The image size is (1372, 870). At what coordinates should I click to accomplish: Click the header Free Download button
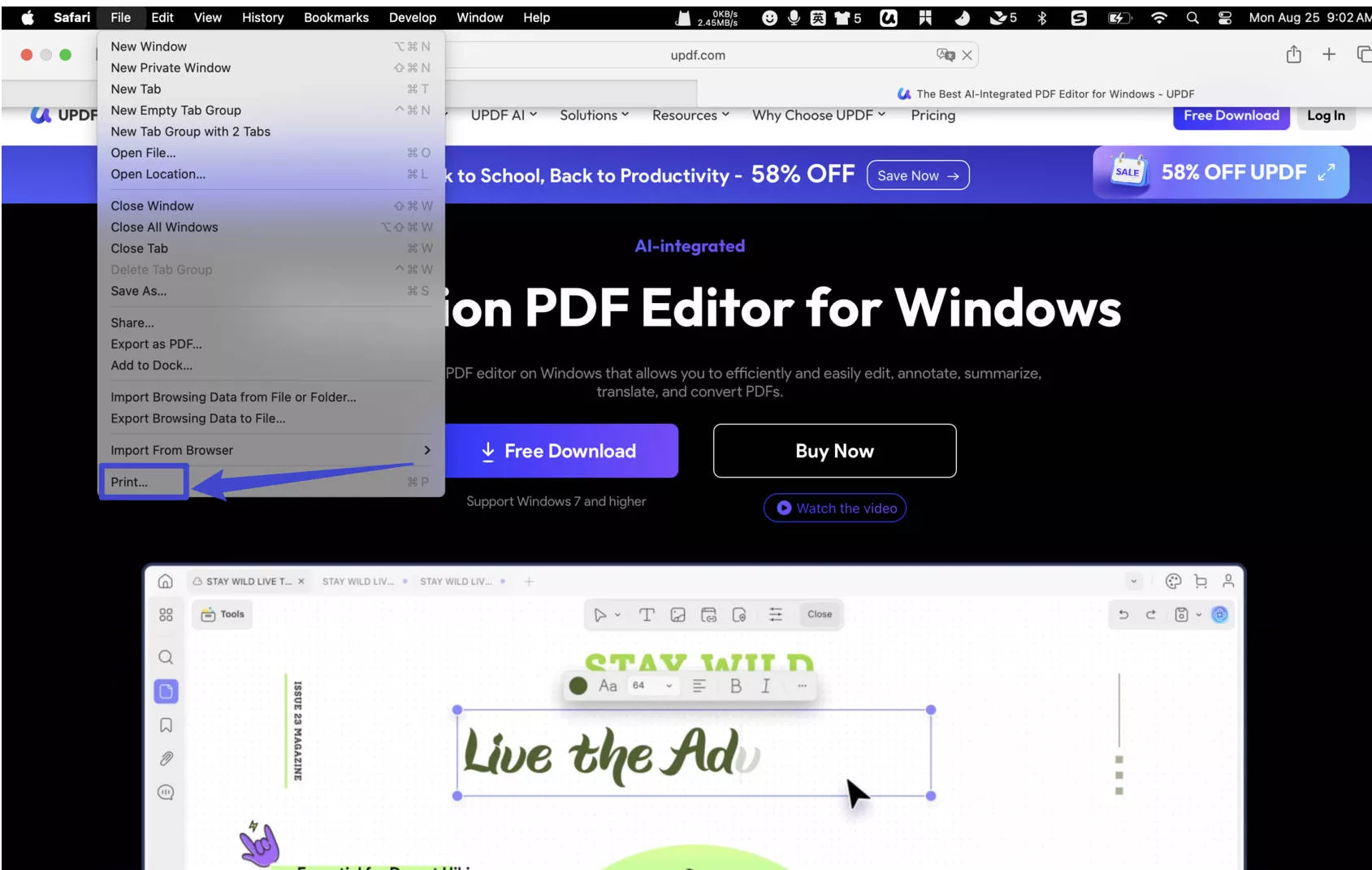(x=1231, y=115)
